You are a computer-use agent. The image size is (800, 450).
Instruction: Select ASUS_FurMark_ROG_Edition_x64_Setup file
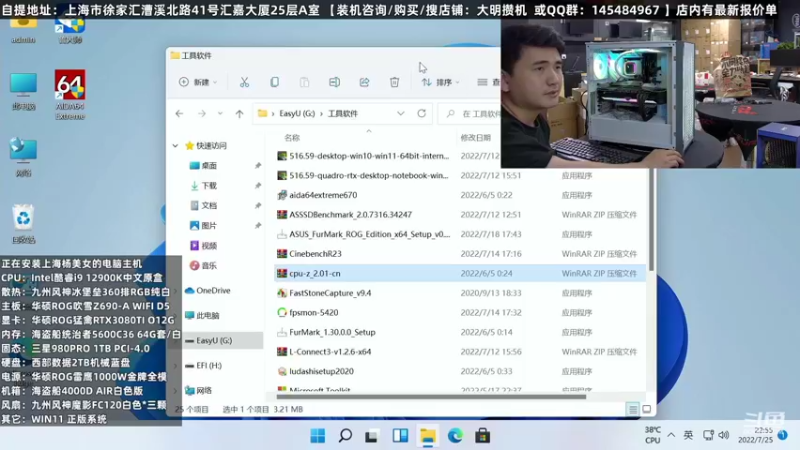(x=369, y=235)
